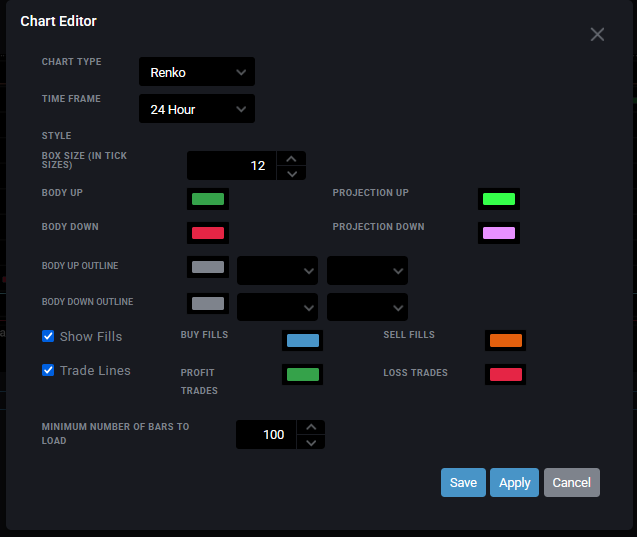Increase minimum bars to load with up arrow
Screen dimensions: 637x537
(311, 427)
